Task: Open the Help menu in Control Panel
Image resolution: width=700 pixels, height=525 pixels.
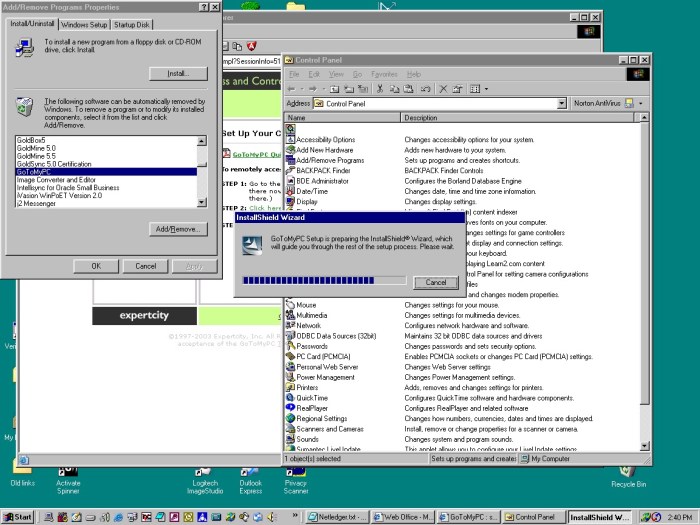Action: [x=414, y=74]
